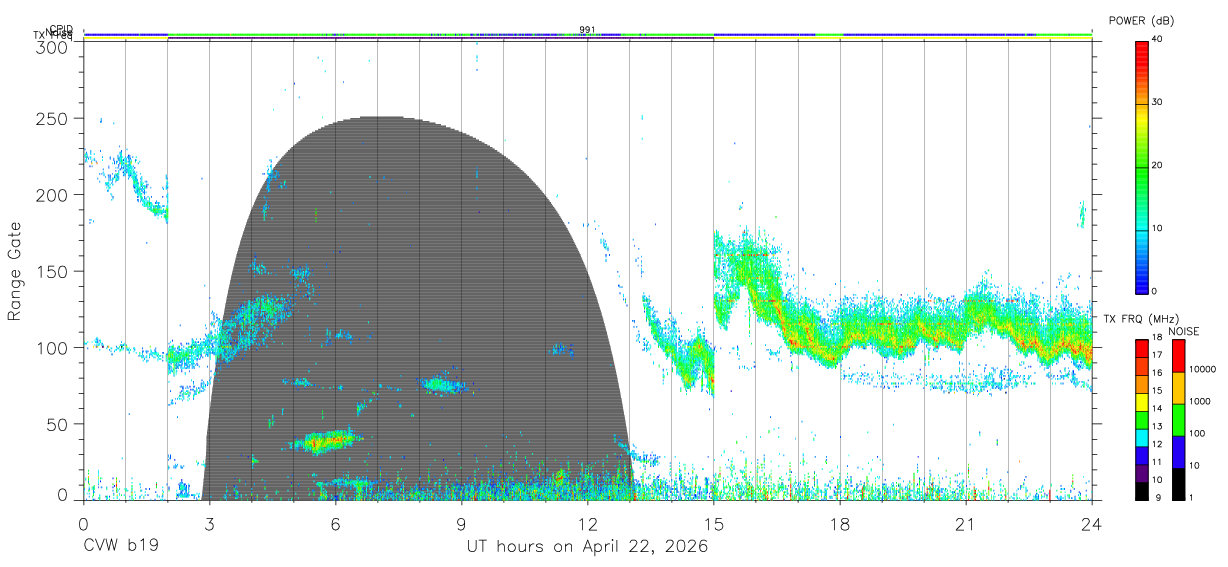The image size is (1228, 567).
Task: Select UT hour tick label 12
Action: point(587,524)
